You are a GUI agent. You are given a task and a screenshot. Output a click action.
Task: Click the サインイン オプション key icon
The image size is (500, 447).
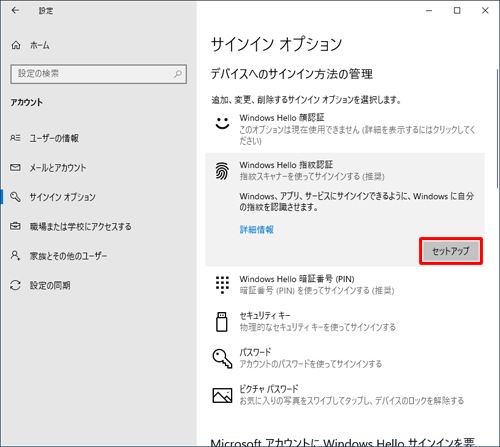[x=15, y=197]
